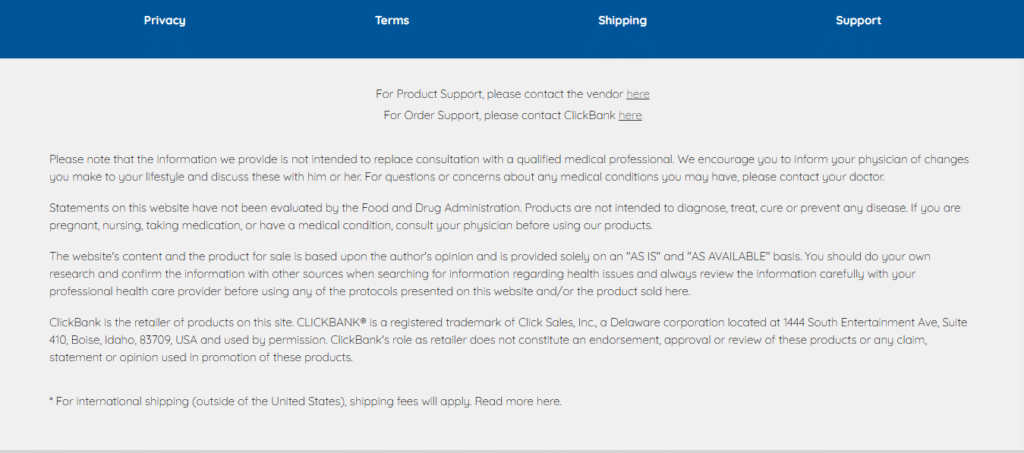1024x453 pixels.
Task: Click 'here' to contact the vendor
Action: [638, 94]
